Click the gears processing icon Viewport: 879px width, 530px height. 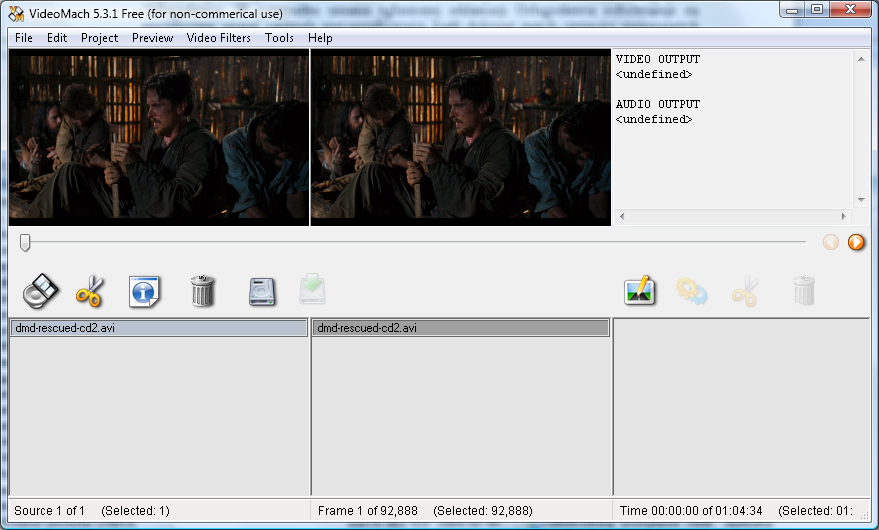coord(691,291)
